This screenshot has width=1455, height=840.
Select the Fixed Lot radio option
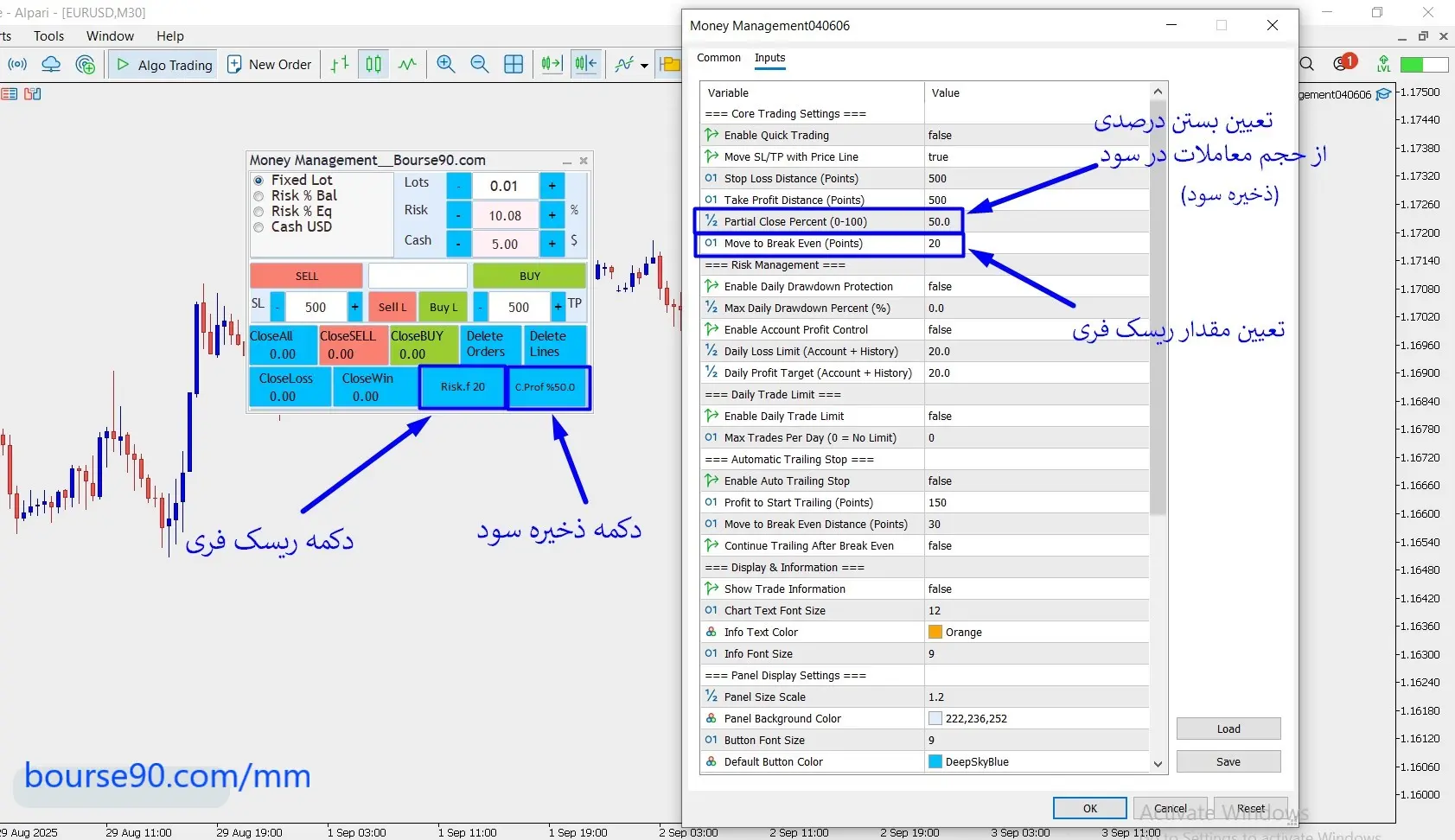(x=258, y=181)
